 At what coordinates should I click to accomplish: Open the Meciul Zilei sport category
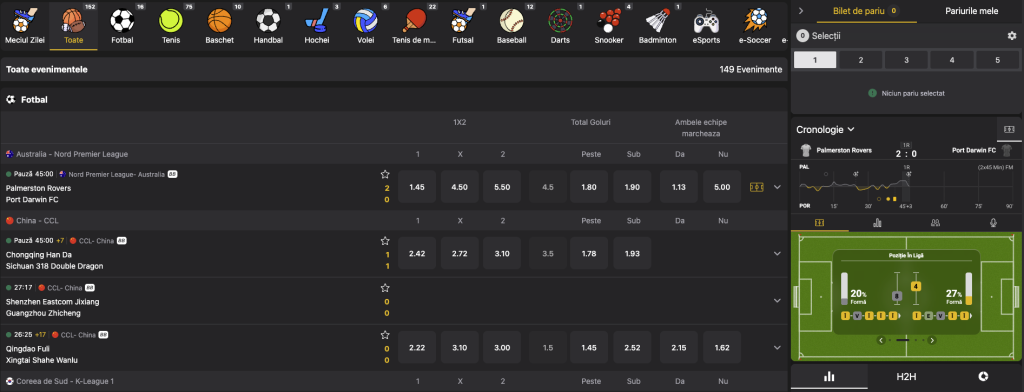pyautogui.click(x=25, y=25)
